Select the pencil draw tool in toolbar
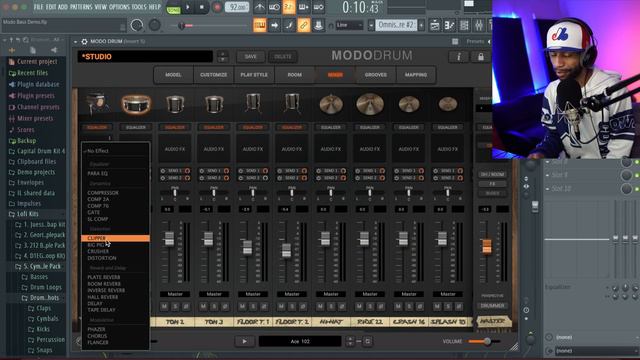640x360 pixels. tap(289, 25)
